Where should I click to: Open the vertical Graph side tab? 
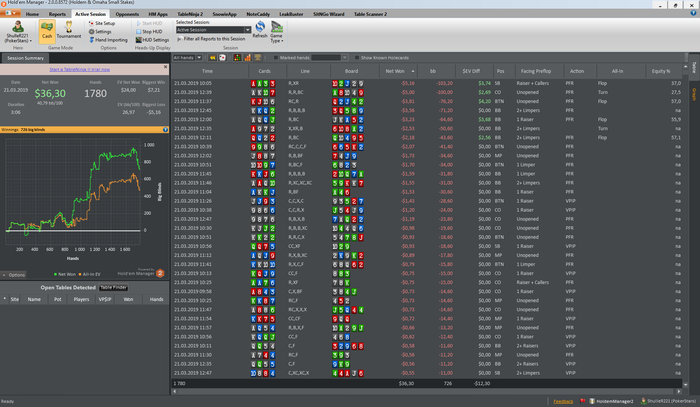pos(694,94)
